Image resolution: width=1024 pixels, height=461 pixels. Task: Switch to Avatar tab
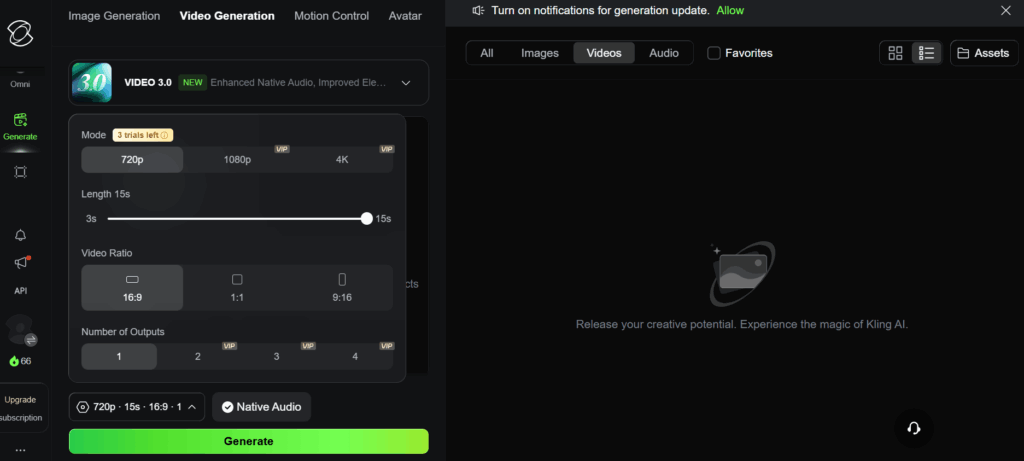(x=405, y=16)
